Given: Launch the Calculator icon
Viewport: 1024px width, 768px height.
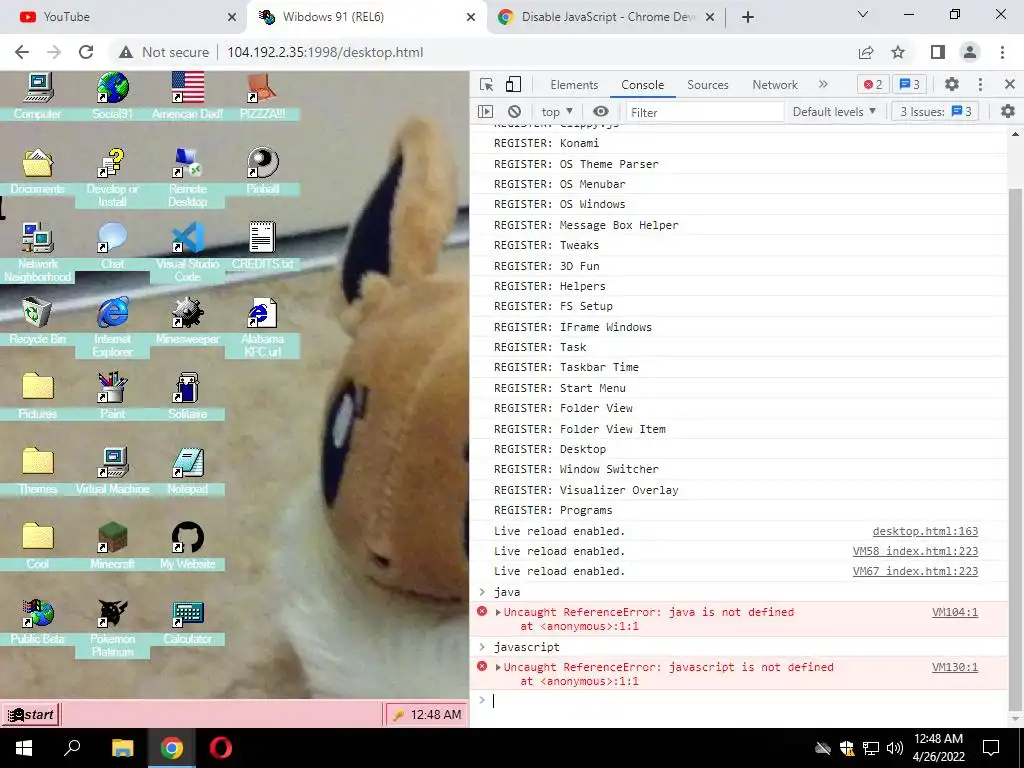Looking at the screenshot, I should 187,613.
